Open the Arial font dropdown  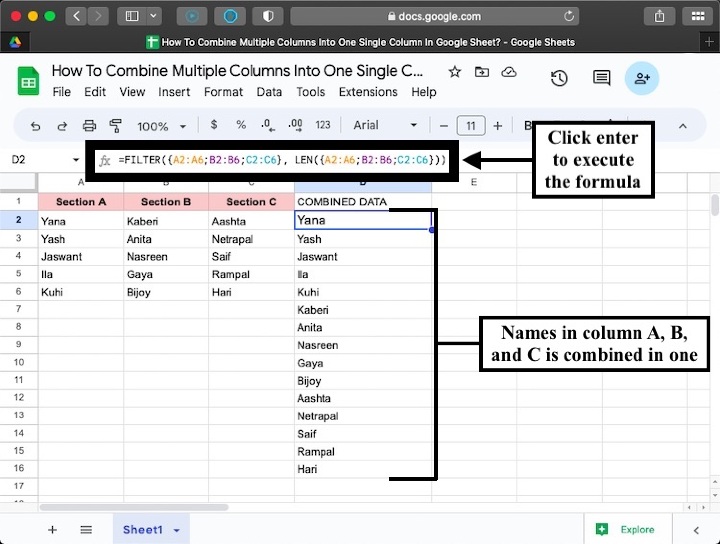pyautogui.click(x=385, y=125)
